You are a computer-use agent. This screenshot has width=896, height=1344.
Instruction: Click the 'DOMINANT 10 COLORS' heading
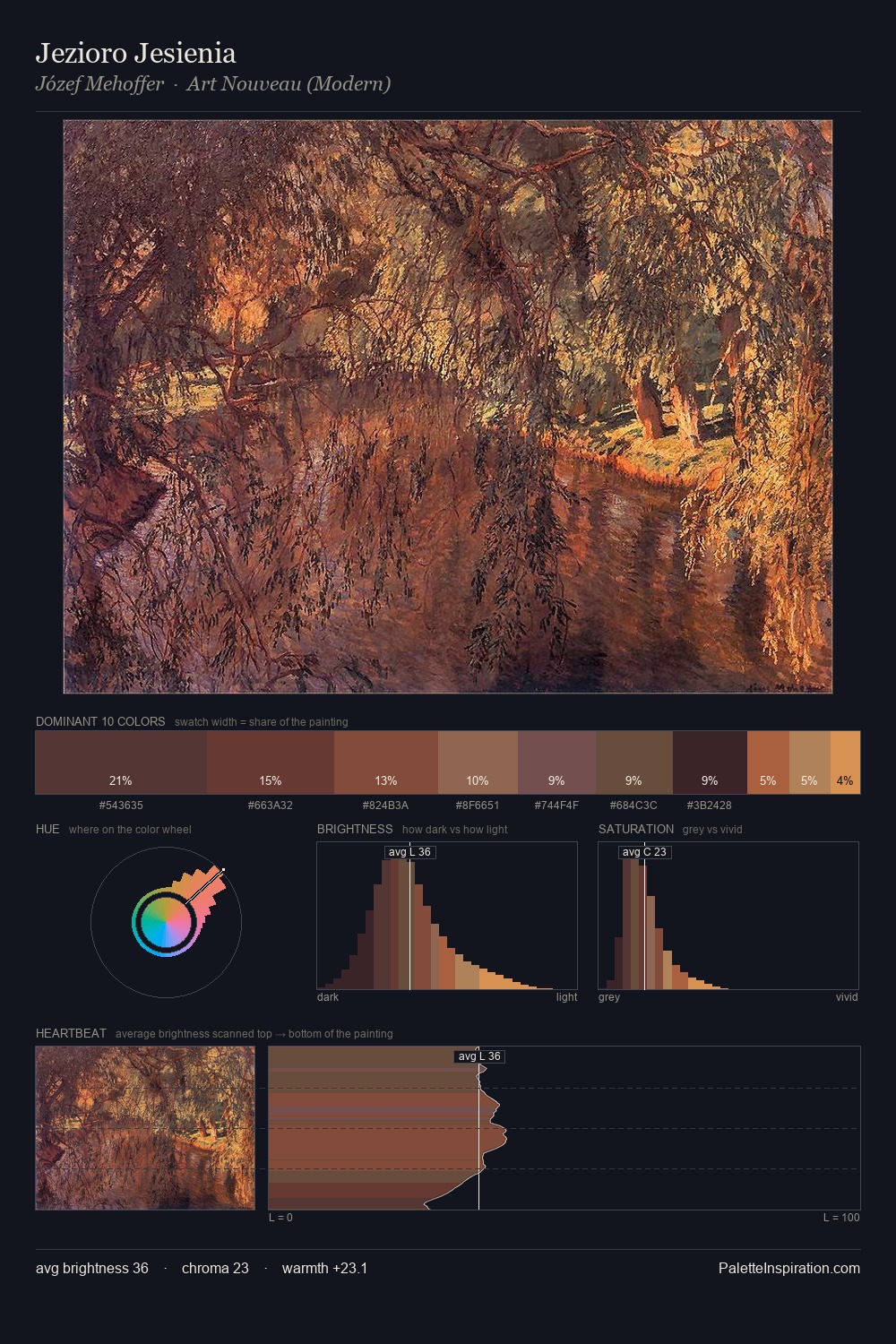coord(100,721)
